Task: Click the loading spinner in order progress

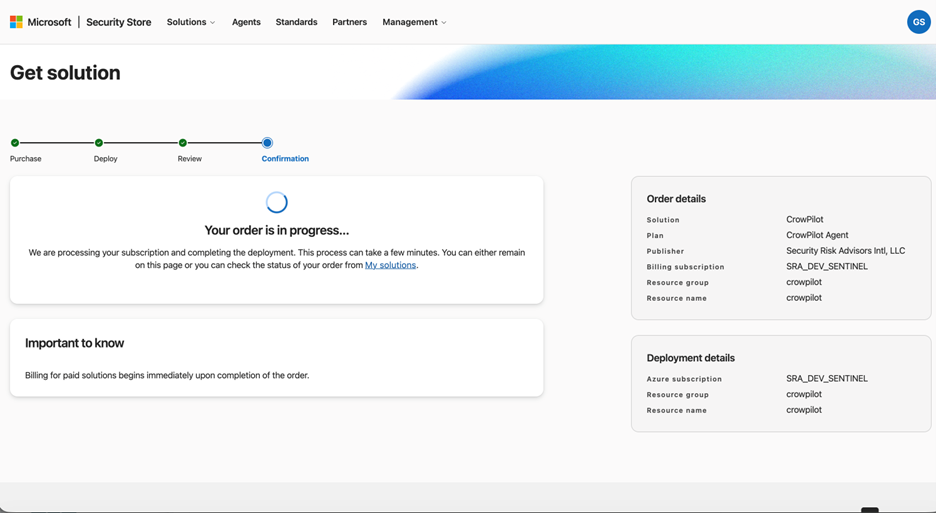Action: pos(277,203)
